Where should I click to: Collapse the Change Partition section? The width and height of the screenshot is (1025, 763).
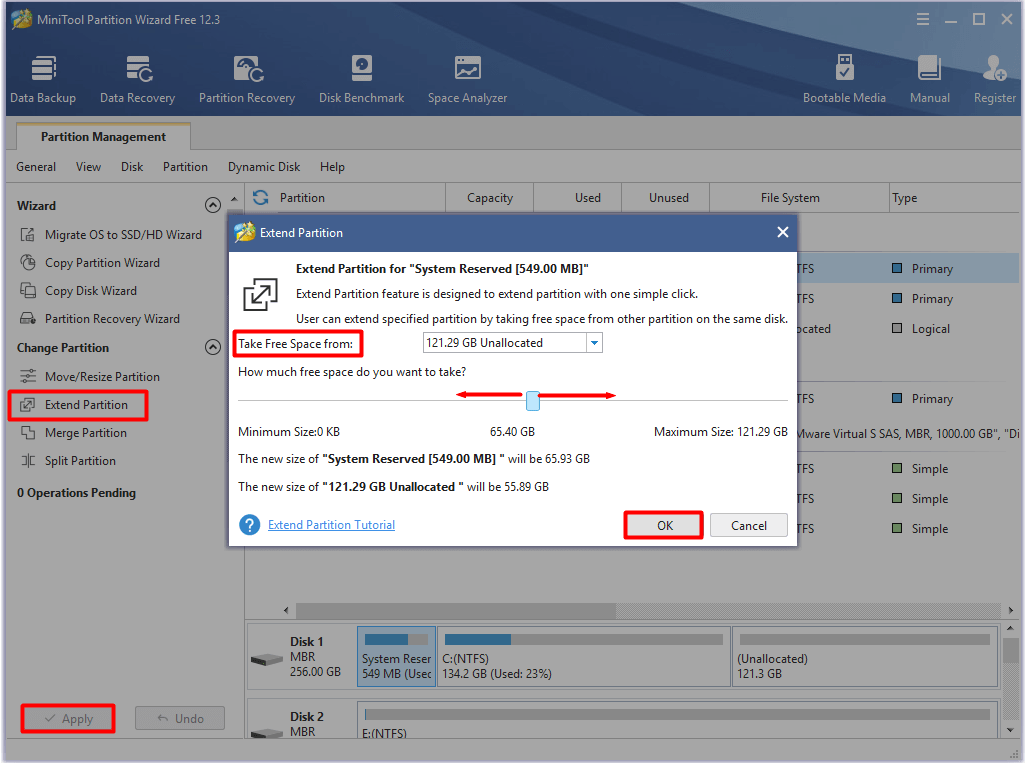[212, 347]
